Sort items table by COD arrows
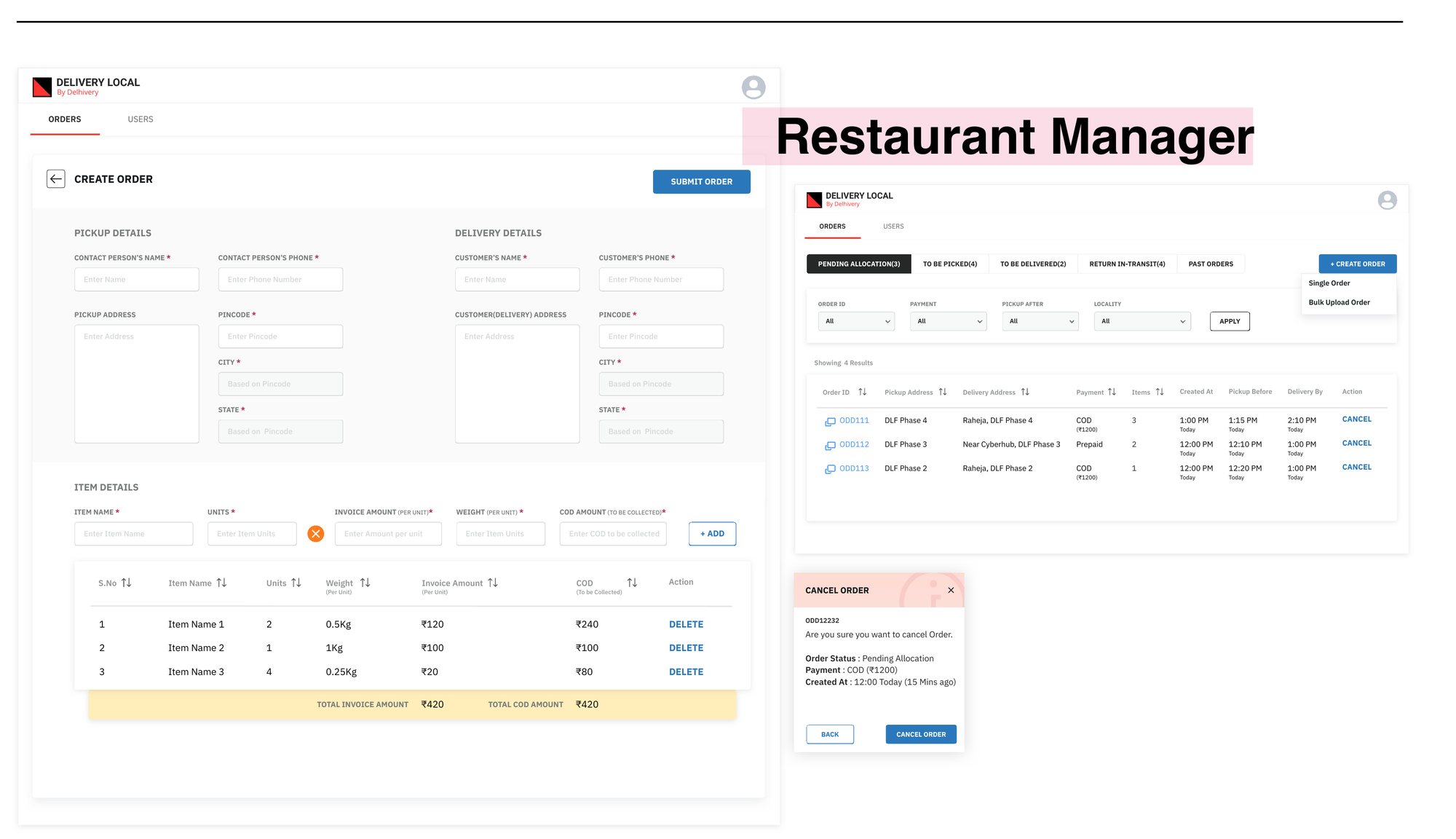The width and height of the screenshot is (1456, 839). (x=632, y=583)
